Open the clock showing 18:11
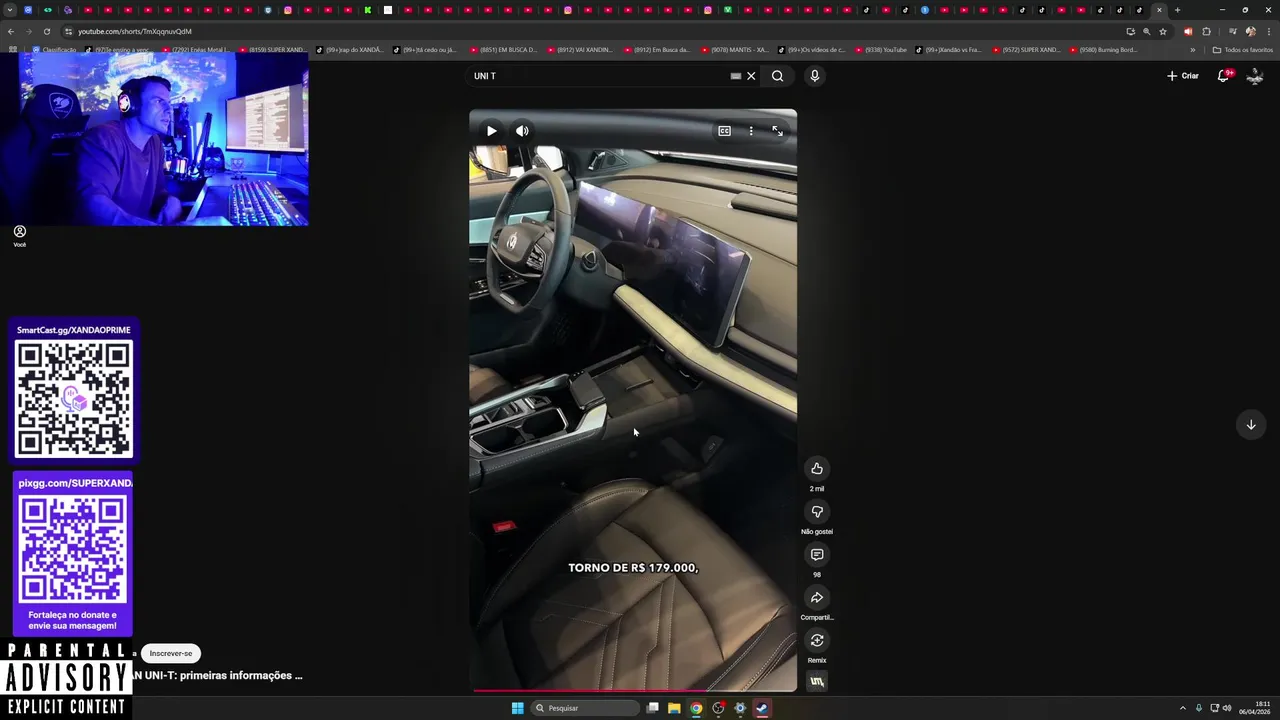The width and height of the screenshot is (1280, 720). tap(1255, 708)
